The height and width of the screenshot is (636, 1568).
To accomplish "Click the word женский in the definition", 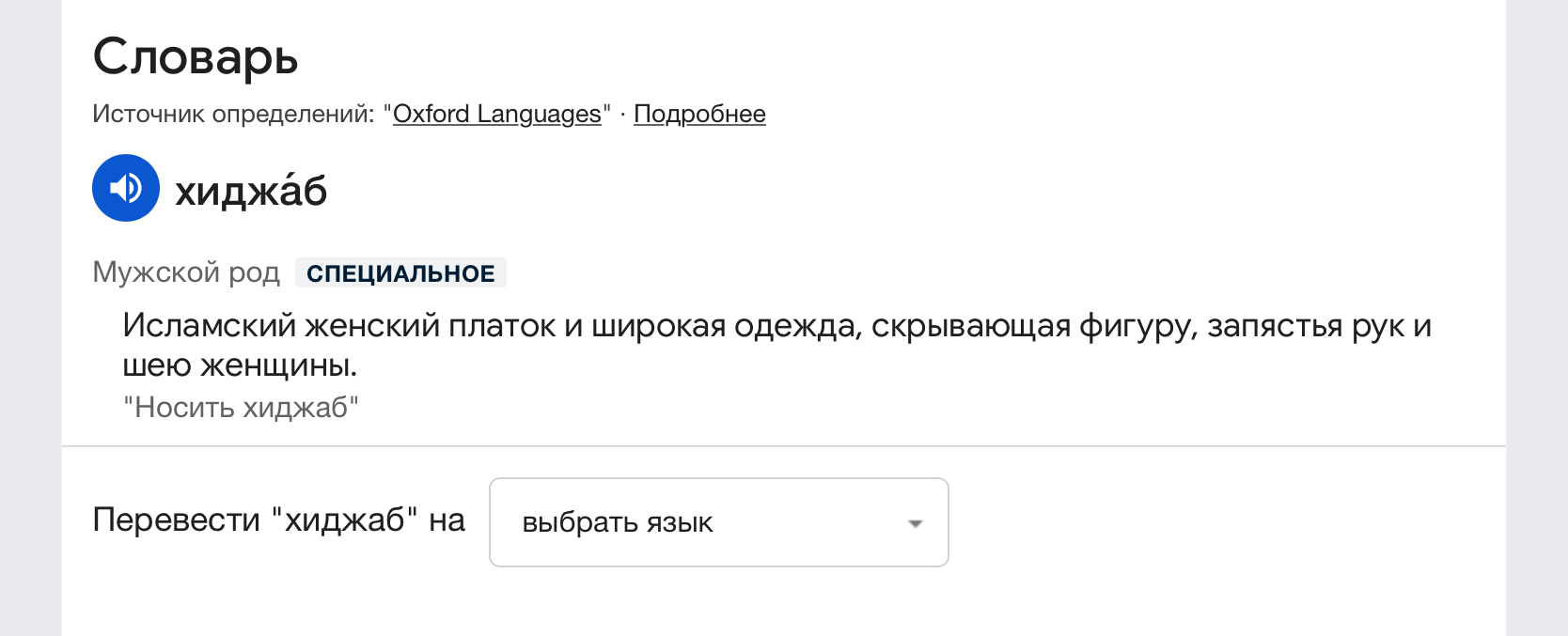I will click(372, 326).
